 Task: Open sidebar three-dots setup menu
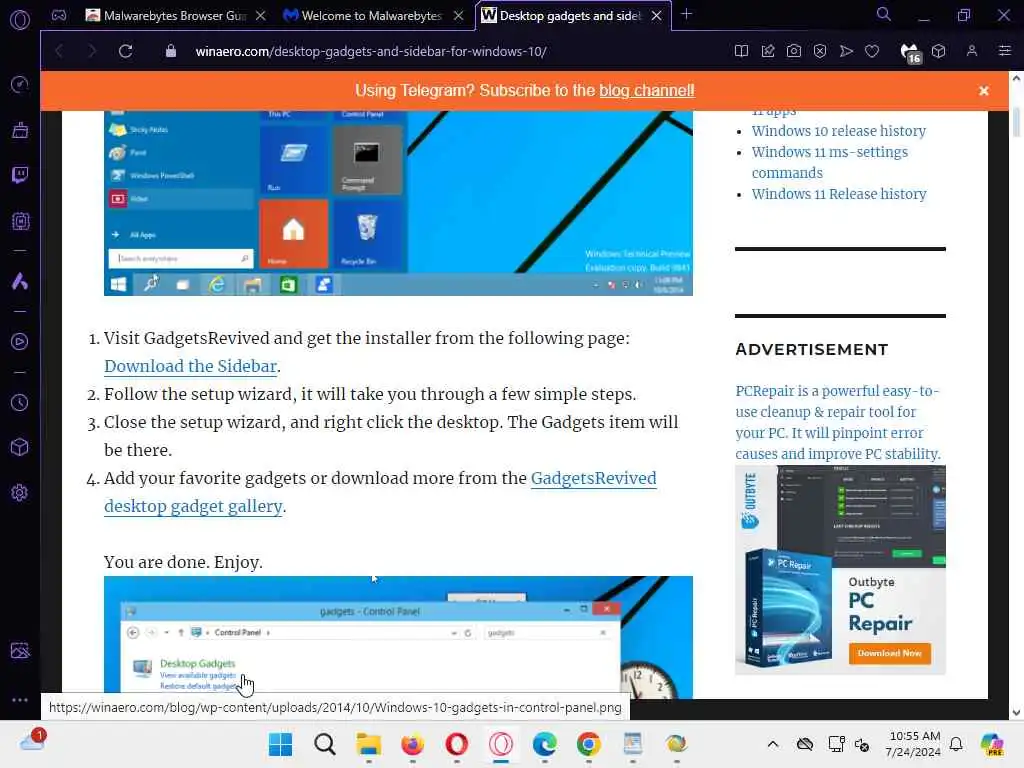pos(20,699)
